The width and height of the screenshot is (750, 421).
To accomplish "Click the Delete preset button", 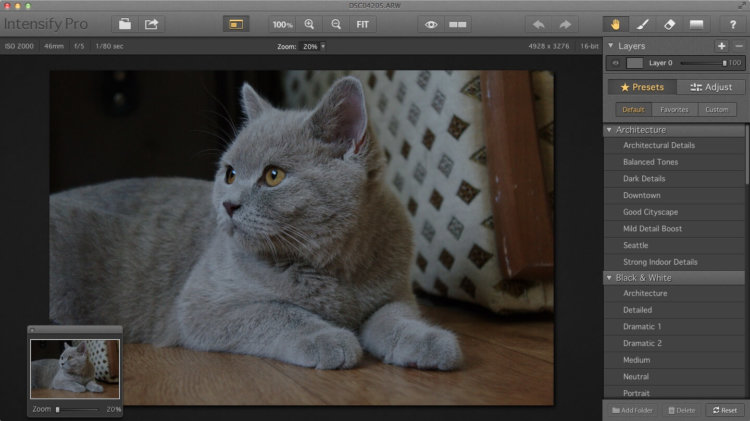I will pos(682,410).
